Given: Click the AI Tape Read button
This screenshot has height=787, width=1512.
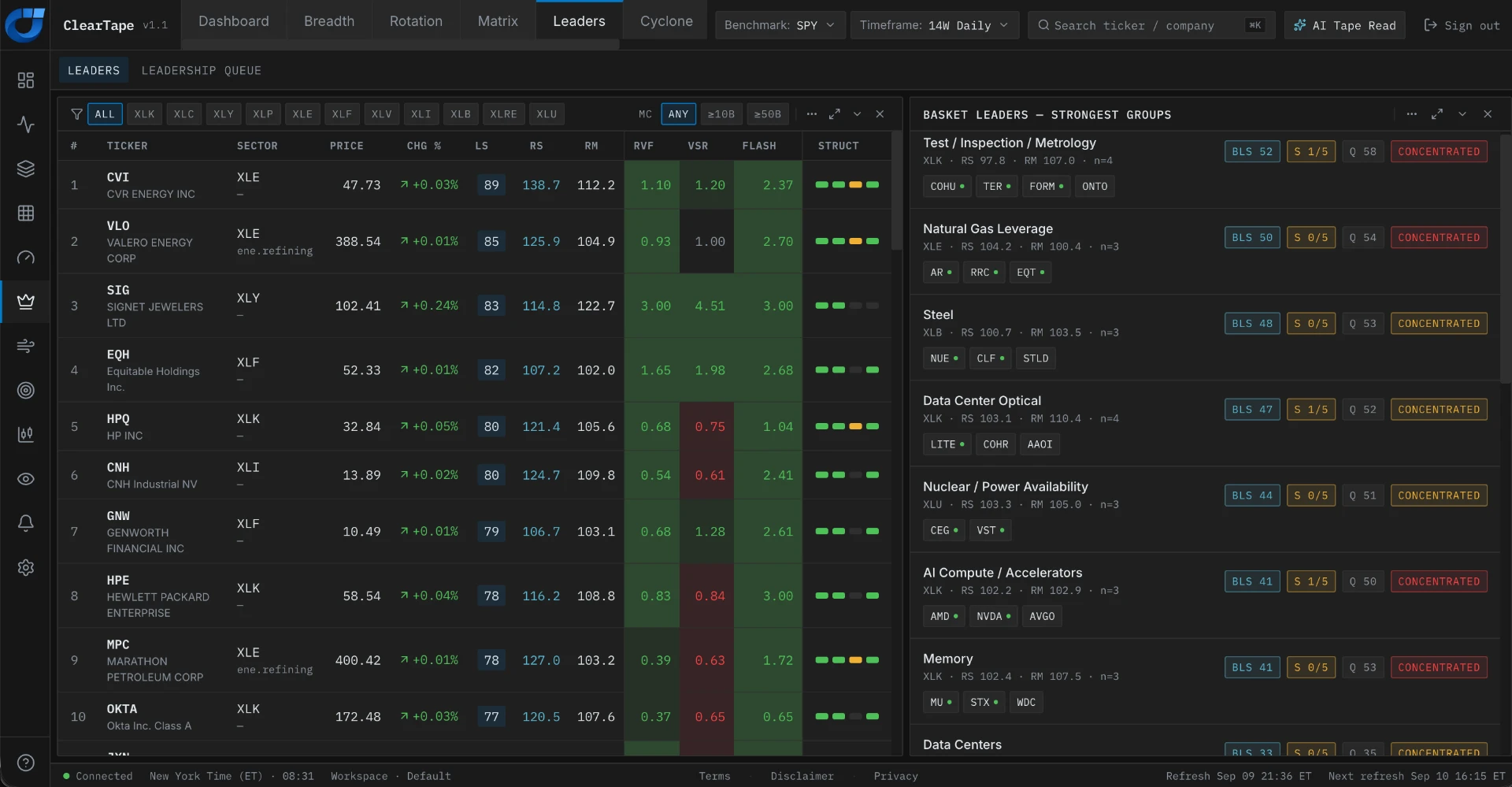Looking at the screenshot, I should click(x=1345, y=25).
